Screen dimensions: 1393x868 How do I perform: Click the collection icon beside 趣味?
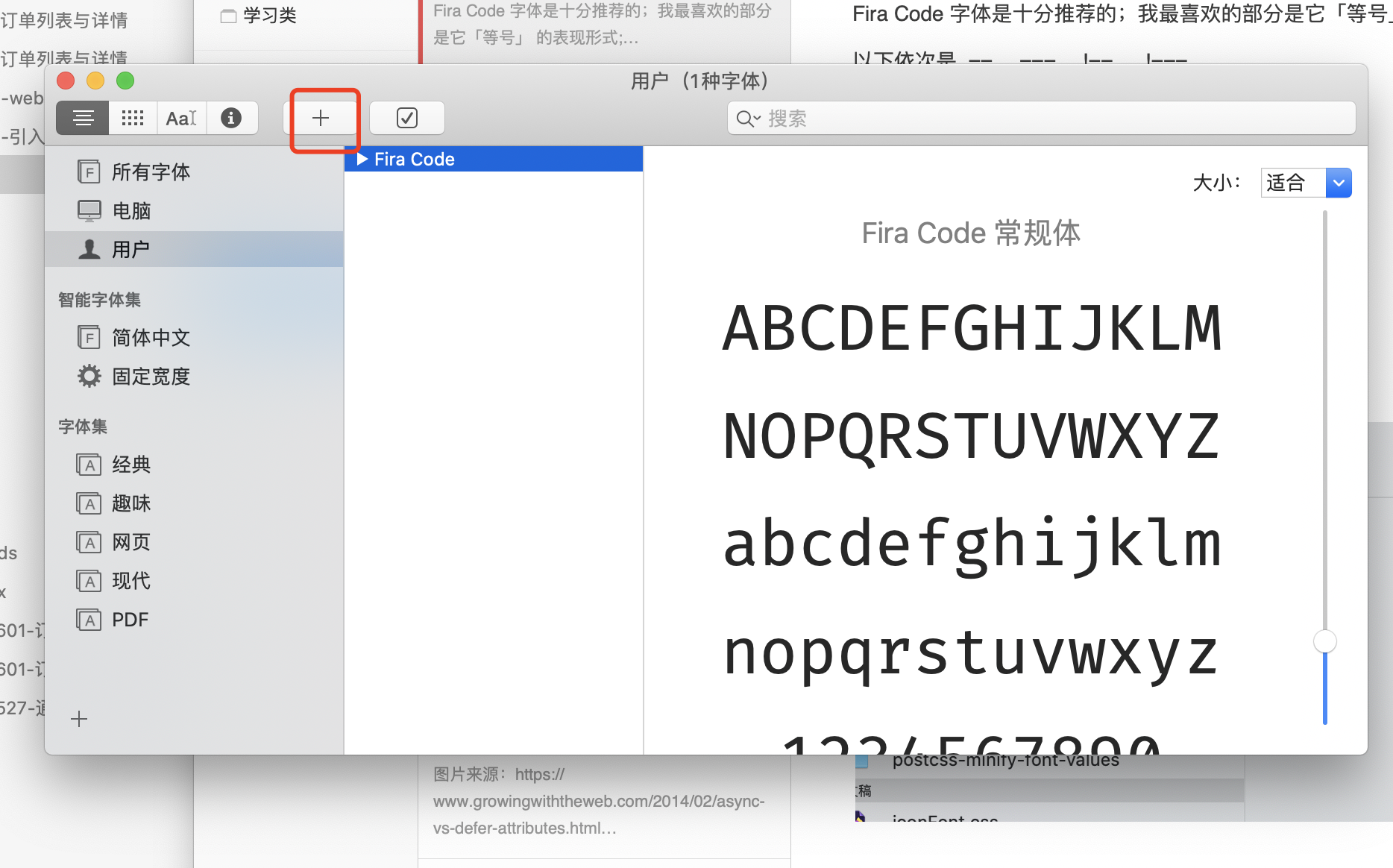[89, 503]
